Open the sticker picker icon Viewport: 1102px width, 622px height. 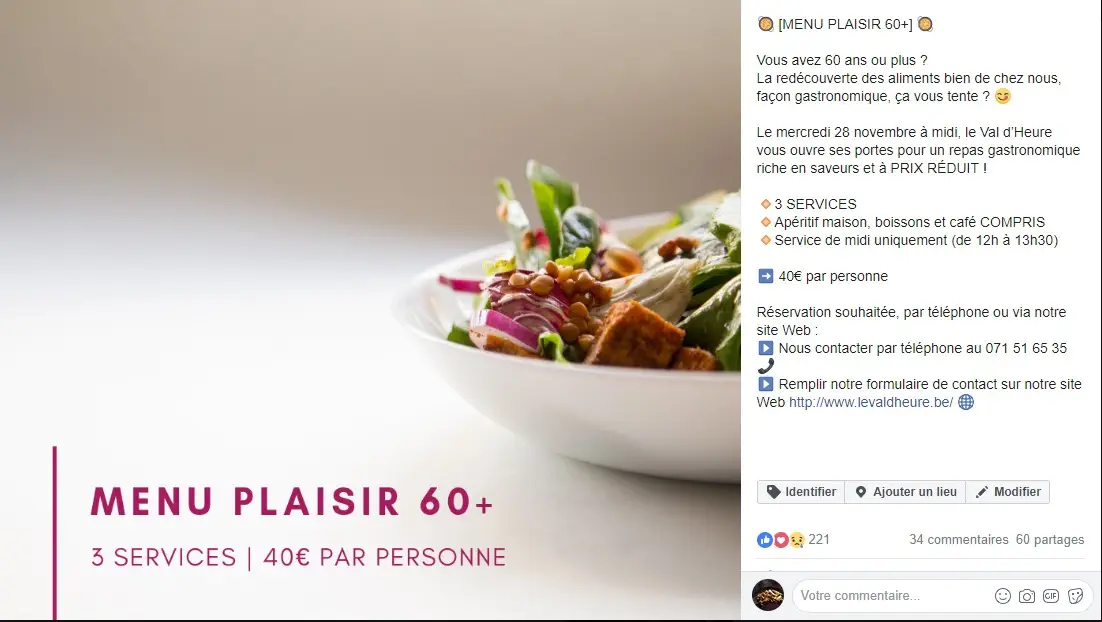pos(1075,596)
